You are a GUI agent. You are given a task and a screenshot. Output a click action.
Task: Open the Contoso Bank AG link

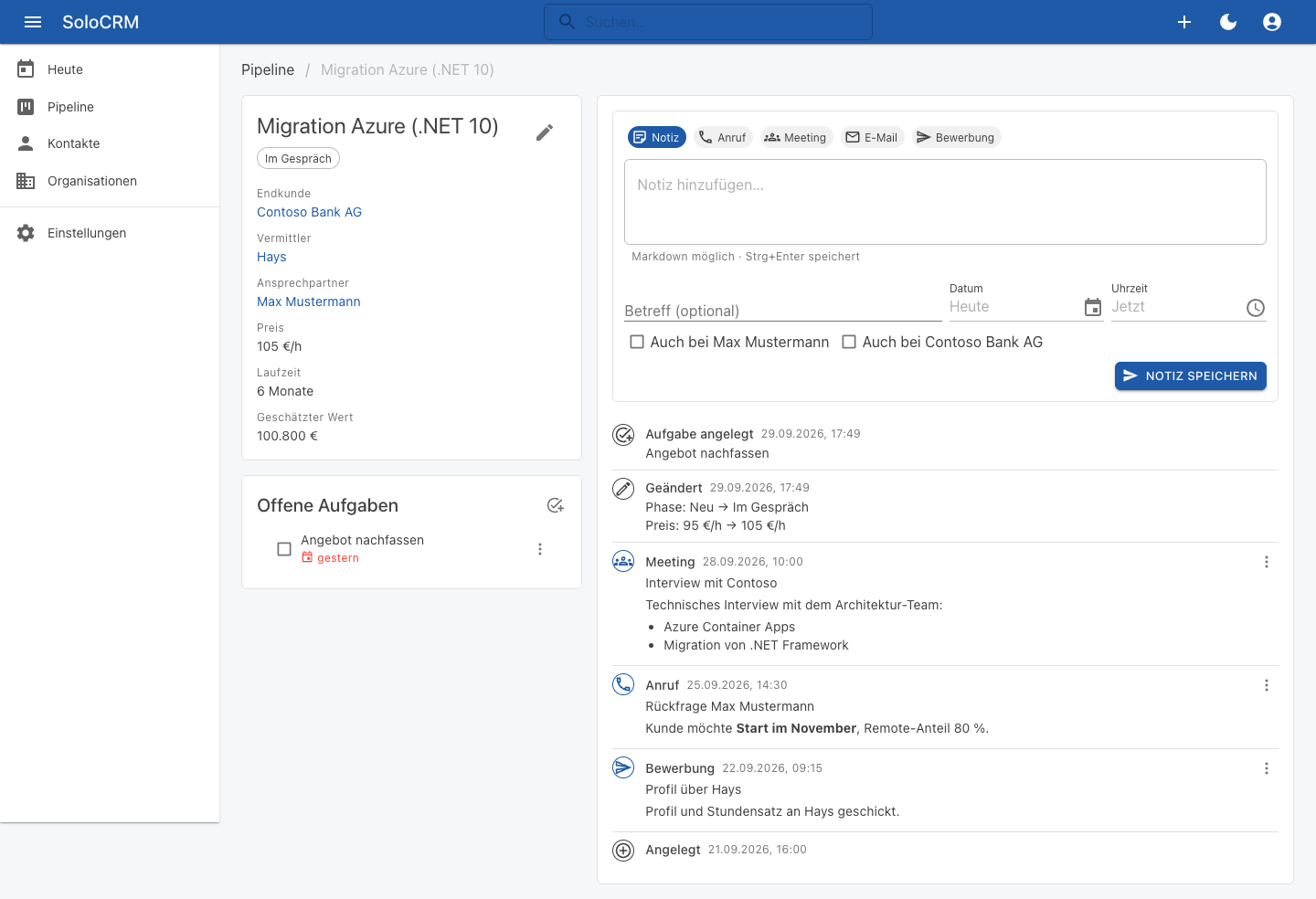pyautogui.click(x=309, y=212)
